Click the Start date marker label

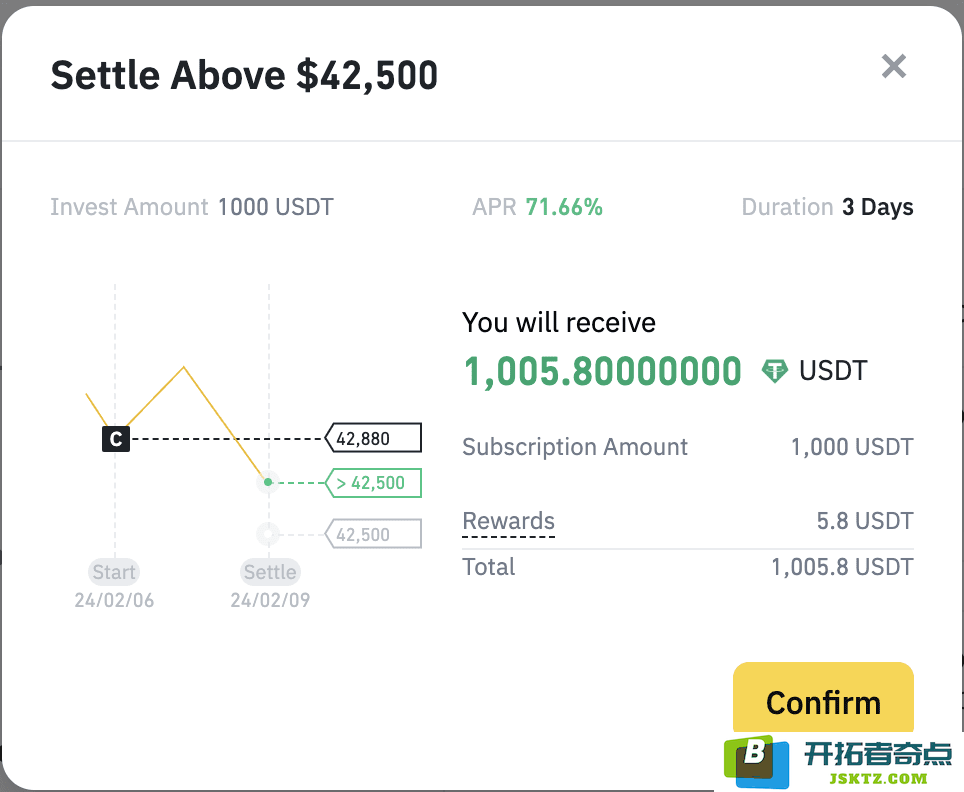pos(114,572)
